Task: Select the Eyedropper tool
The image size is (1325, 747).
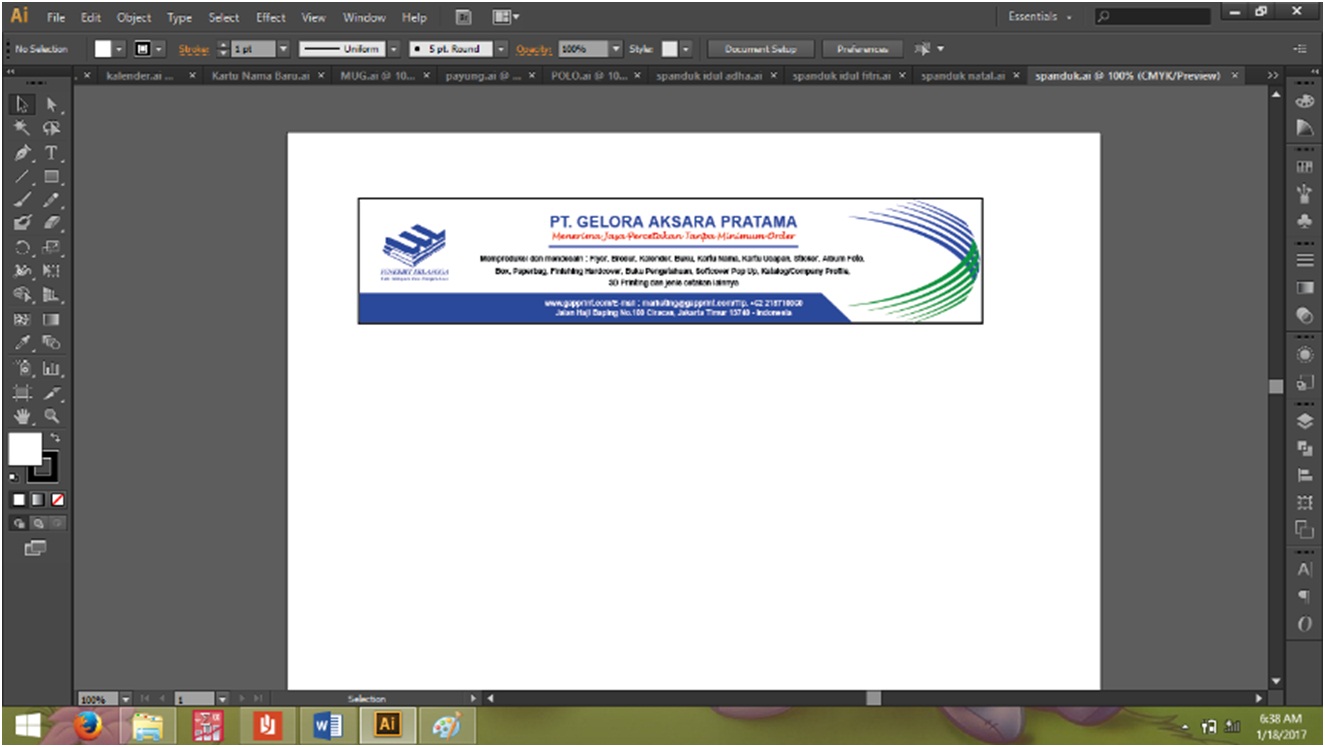Action: click(24, 344)
